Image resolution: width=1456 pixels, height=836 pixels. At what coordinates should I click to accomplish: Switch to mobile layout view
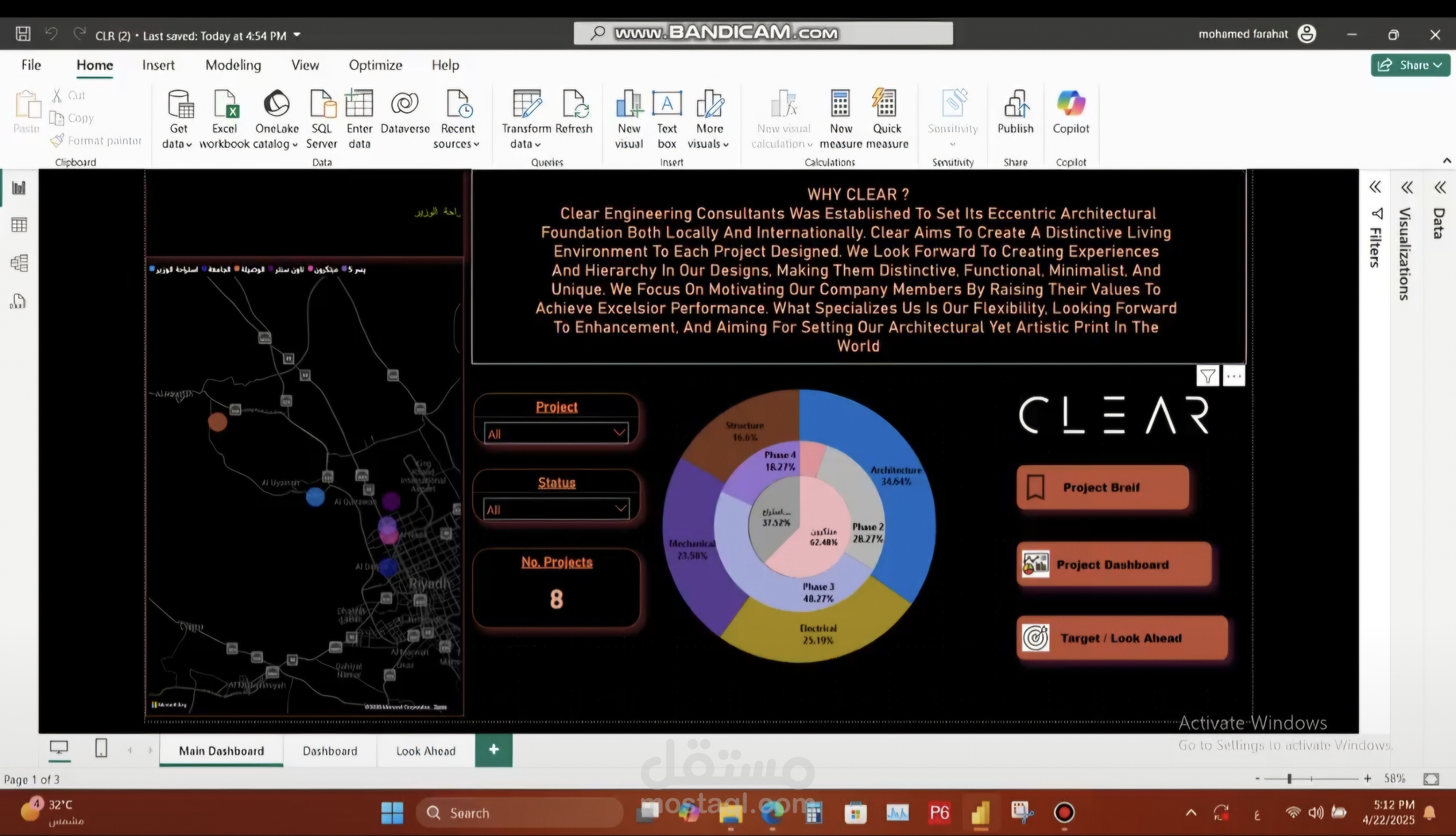[101, 748]
